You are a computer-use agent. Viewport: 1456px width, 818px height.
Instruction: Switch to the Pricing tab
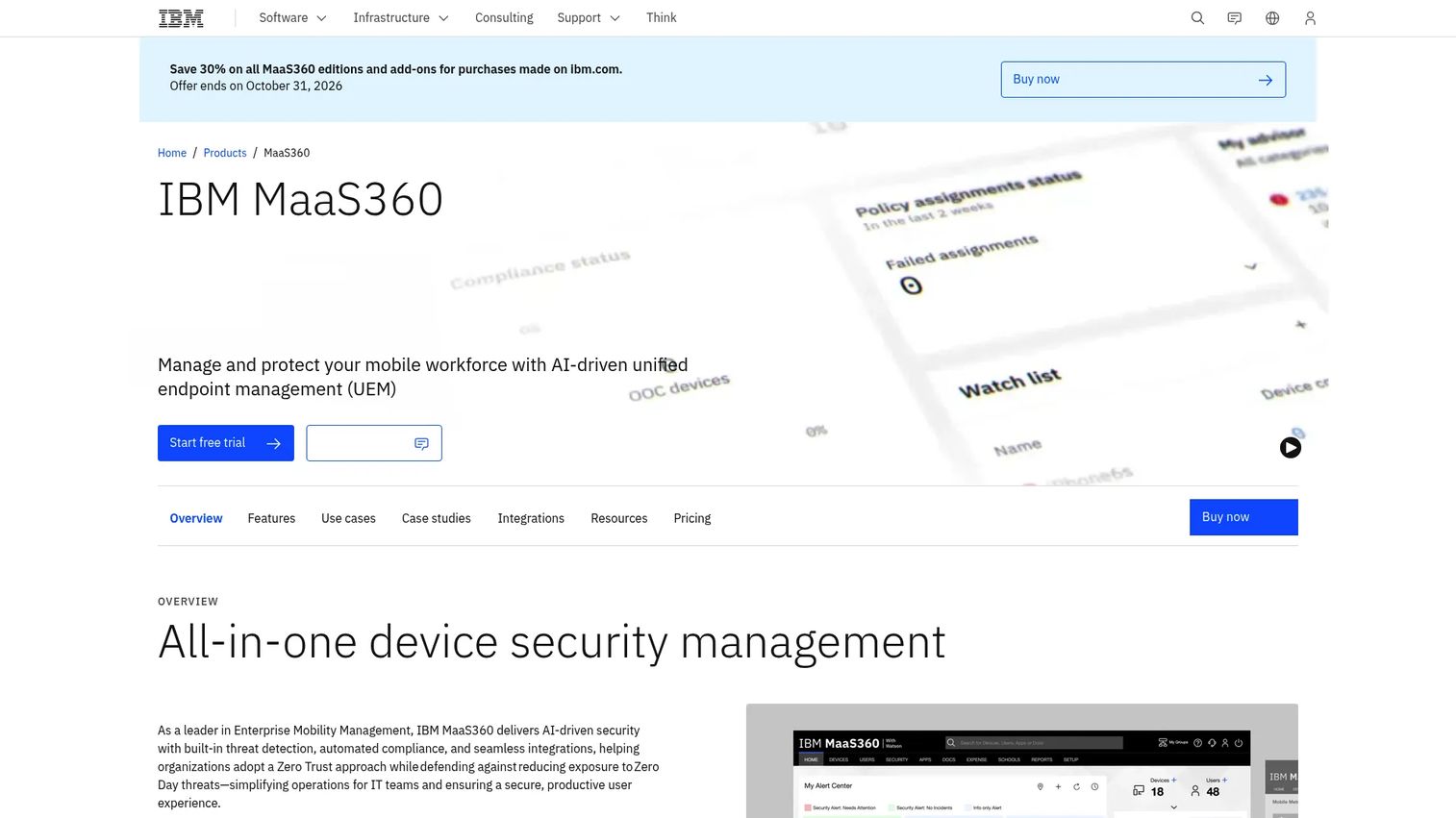[692, 518]
